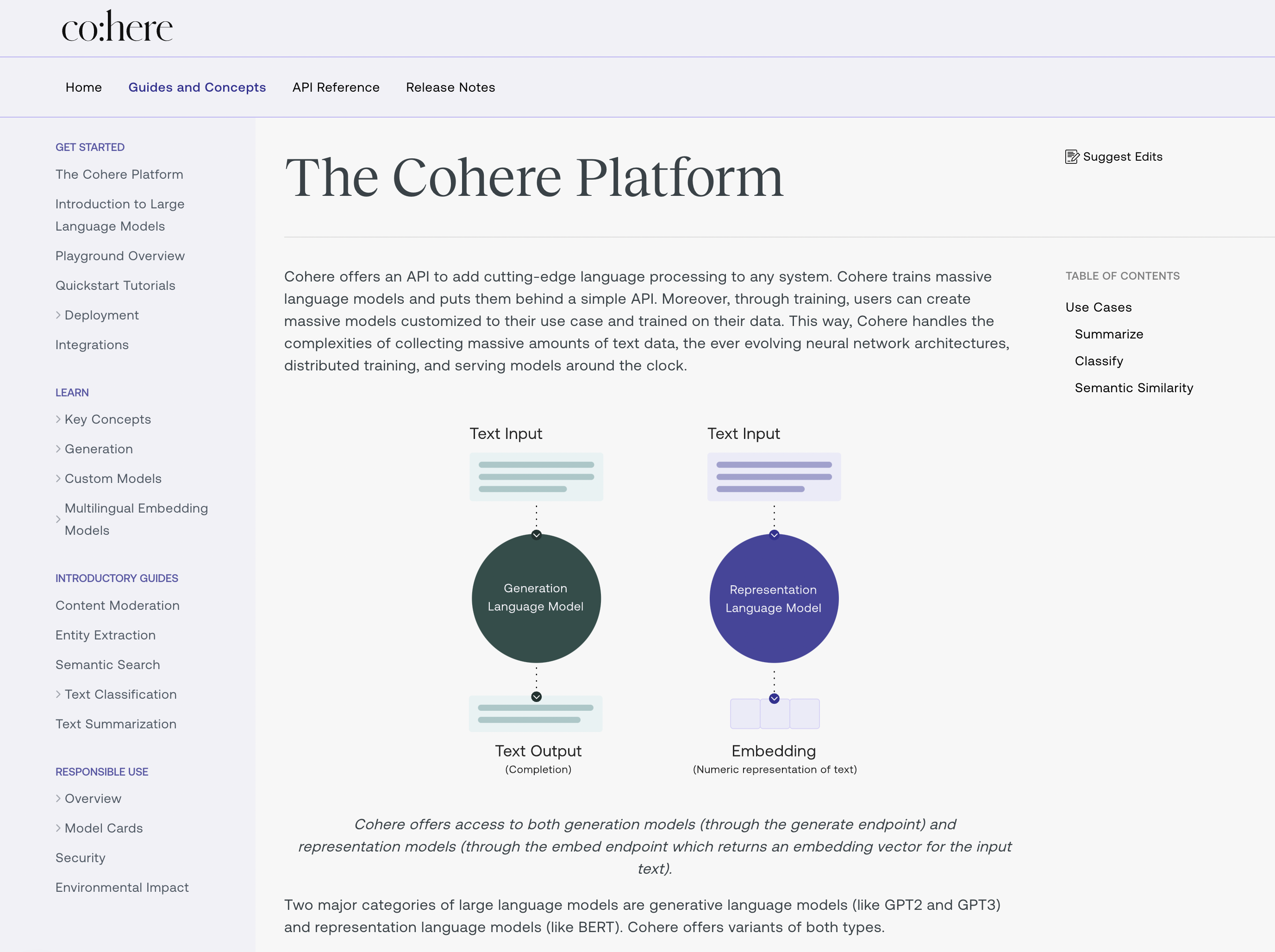Go to Release Notes tab
The height and width of the screenshot is (952, 1275).
(450, 87)
